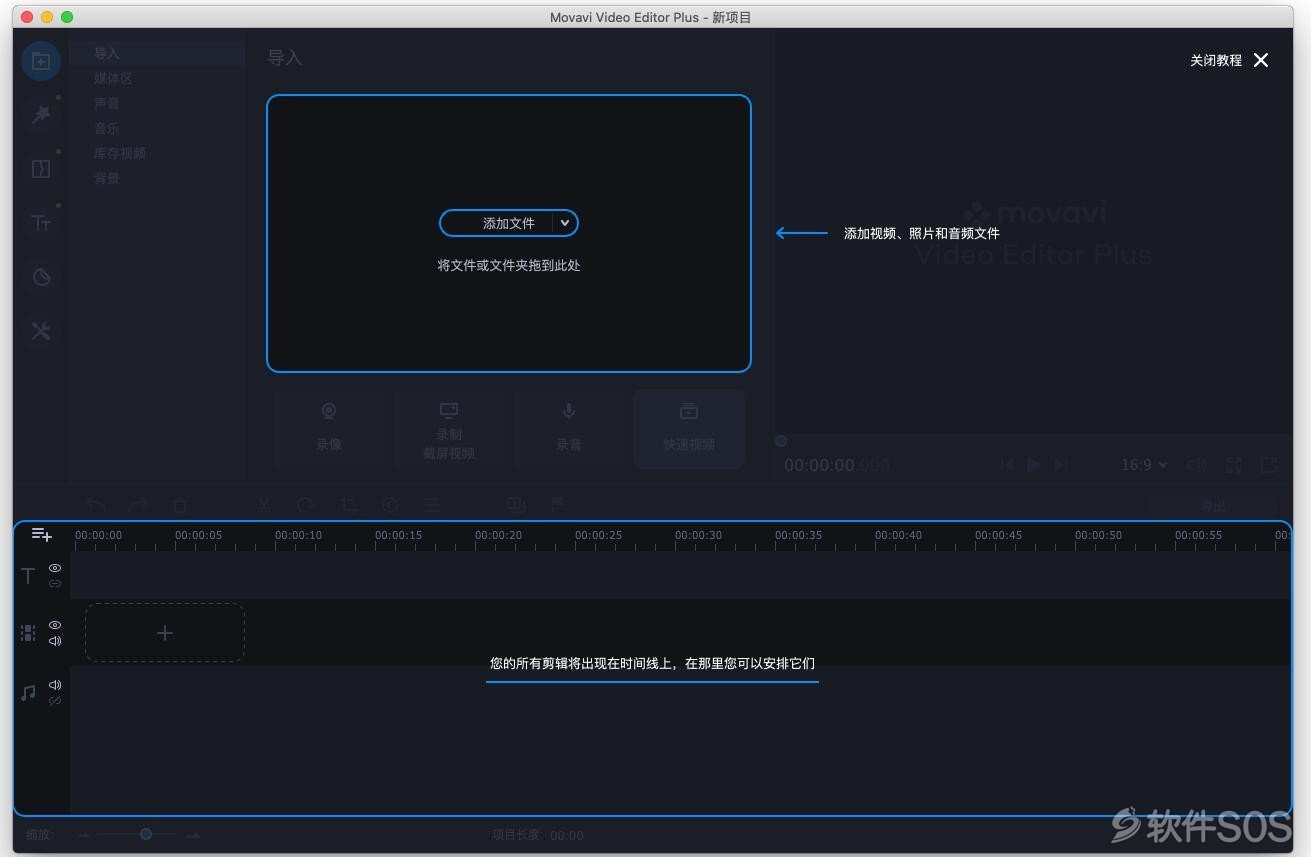Mute the audio track speaker
The height and width of the screenshot is (857, 1311).
[55, 685]
